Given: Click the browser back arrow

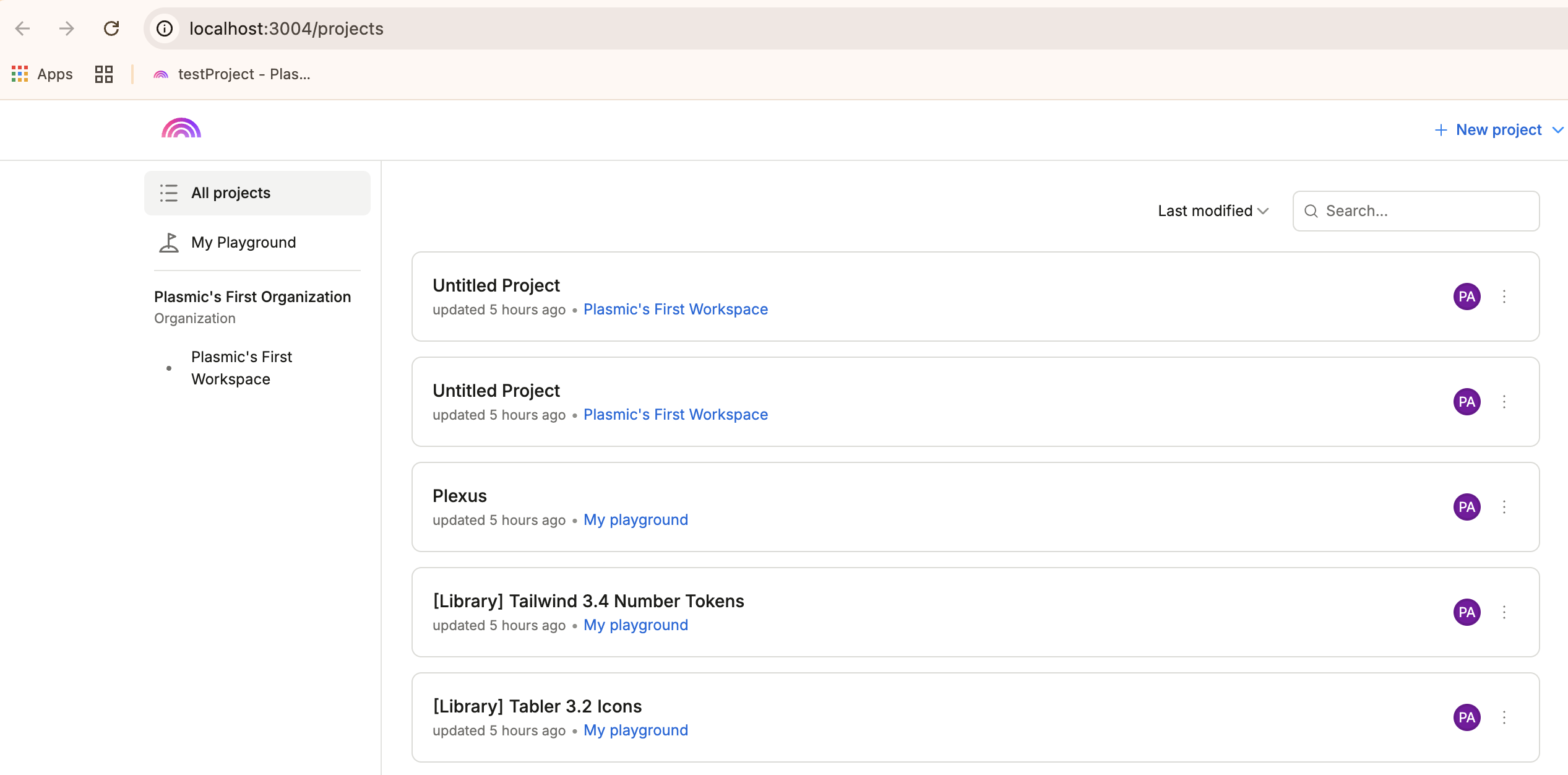Looking at the screenshot, I should (23, 28).
